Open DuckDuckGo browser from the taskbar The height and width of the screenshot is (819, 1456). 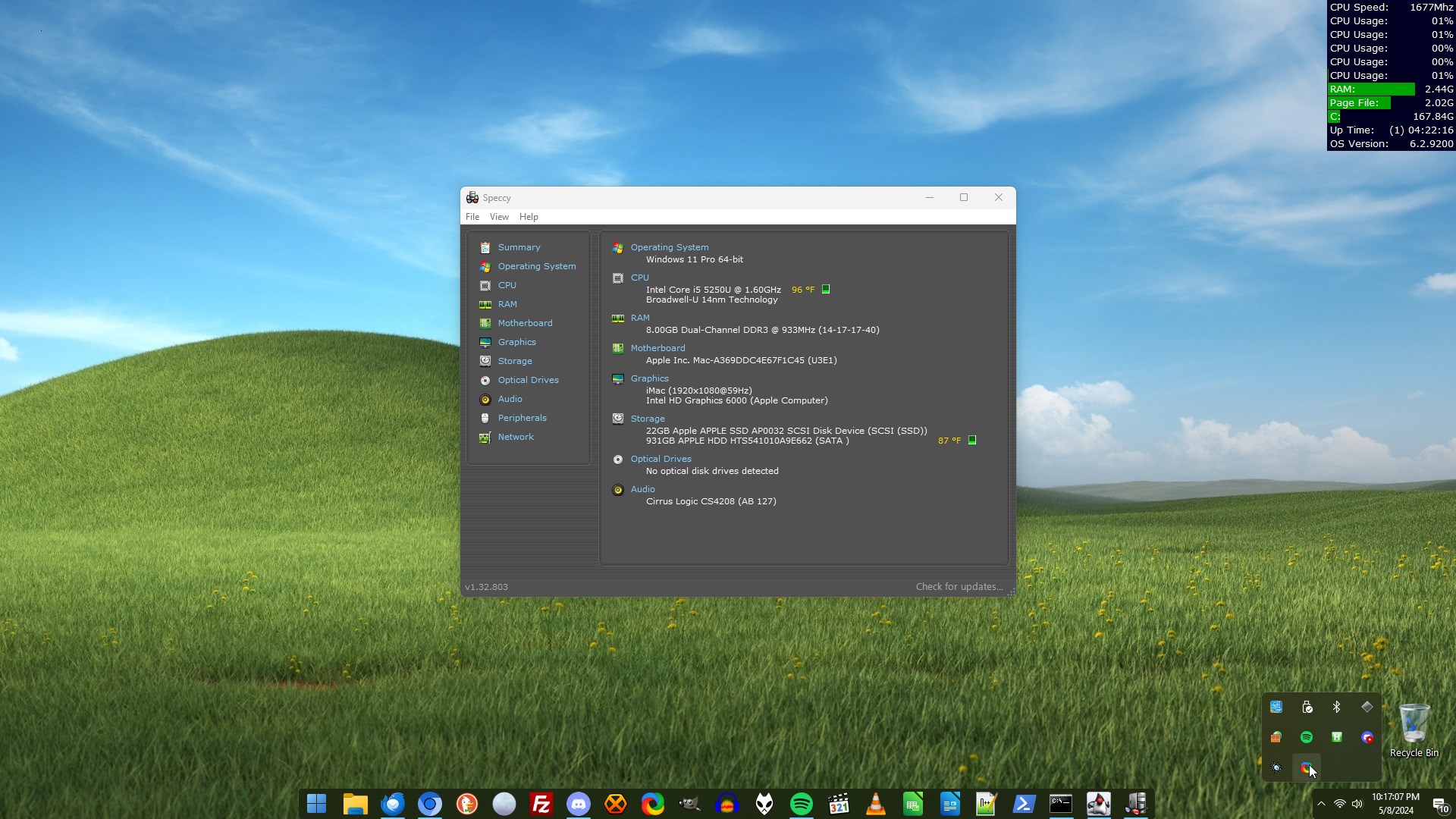[467, 804]
